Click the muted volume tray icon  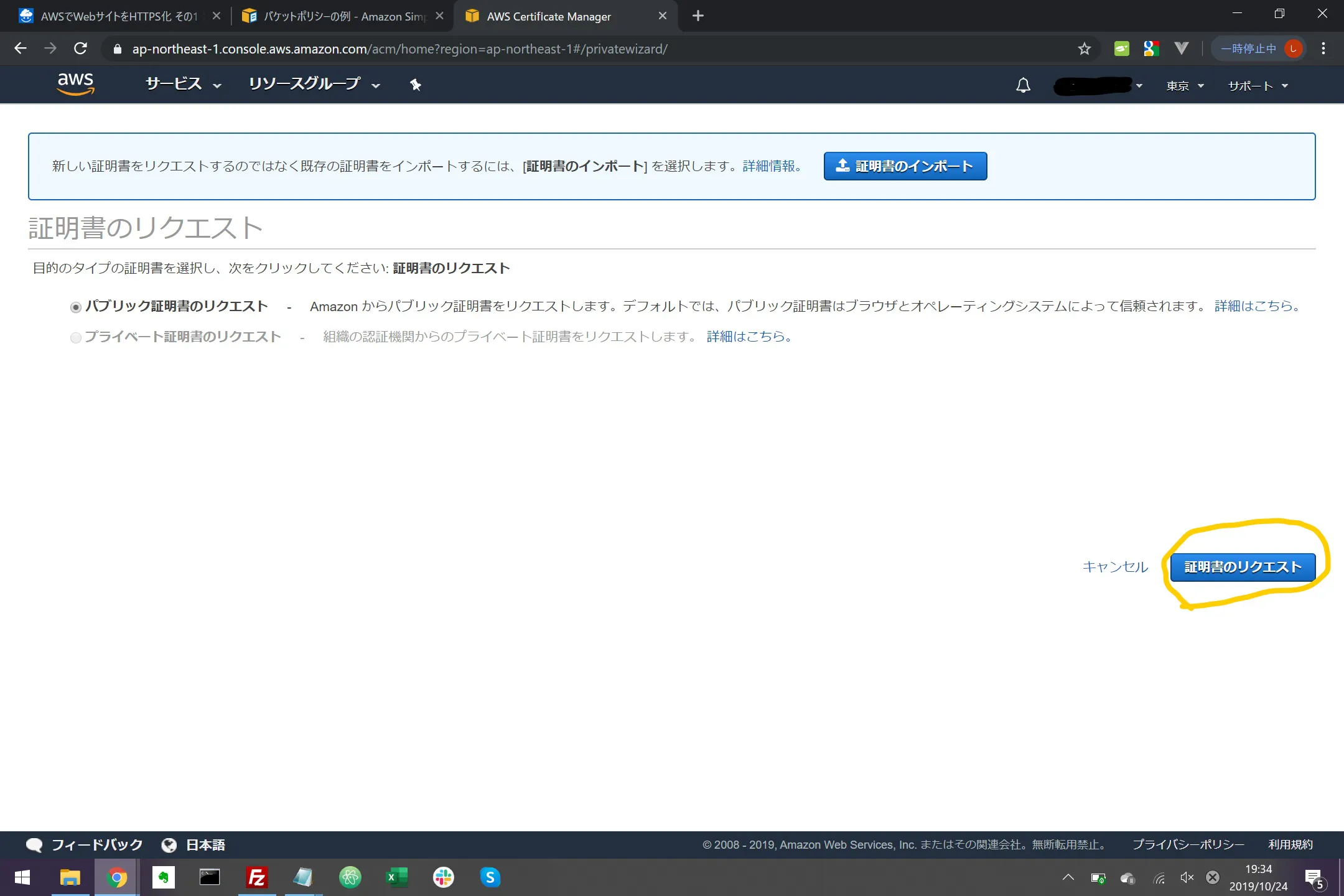pyautogui.click(x=1187, y=878)
